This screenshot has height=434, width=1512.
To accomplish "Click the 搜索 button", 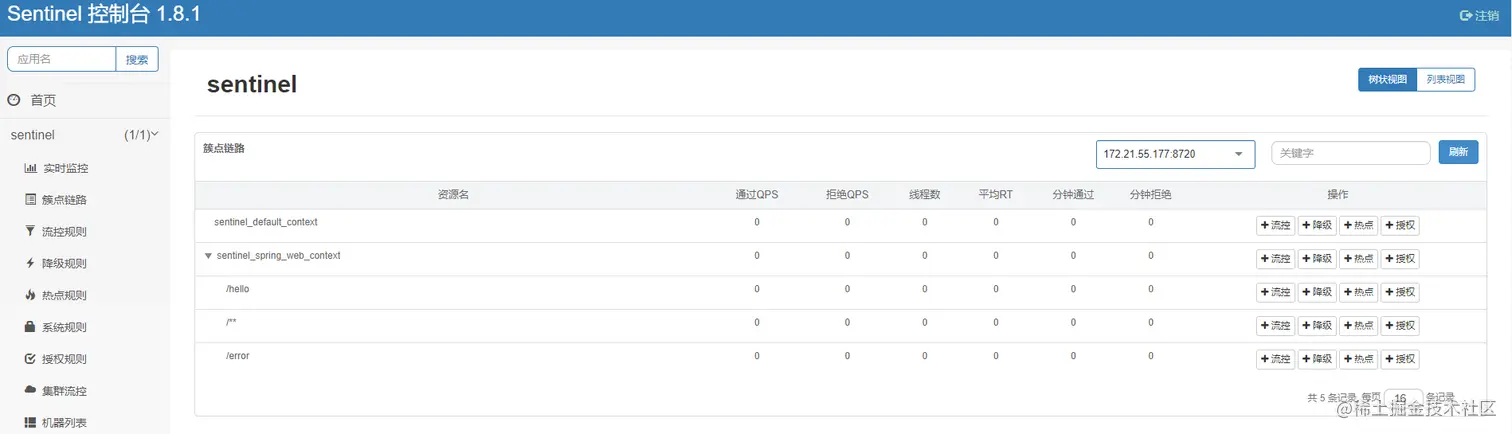I will coord(137,59).
